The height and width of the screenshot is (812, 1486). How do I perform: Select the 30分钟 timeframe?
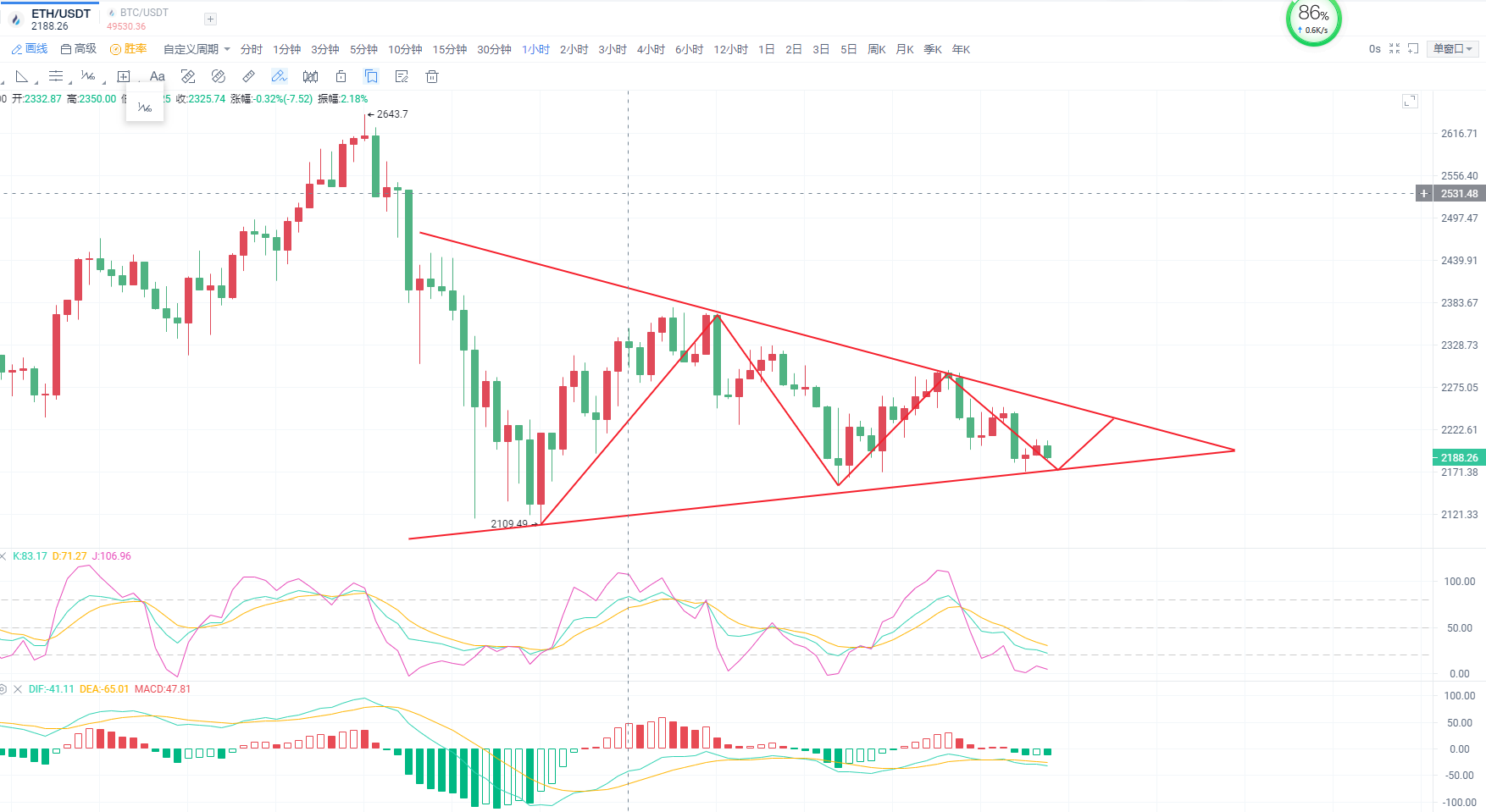pyautogui.click(x=494, y=49)
